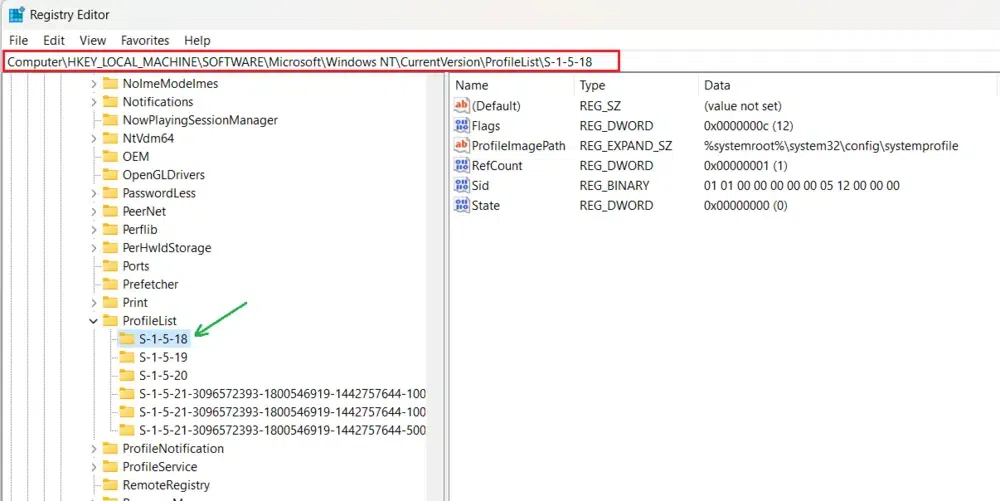Click the Flags DWORD value icon
Screen dimensions: 1000x501
point(461,126)
